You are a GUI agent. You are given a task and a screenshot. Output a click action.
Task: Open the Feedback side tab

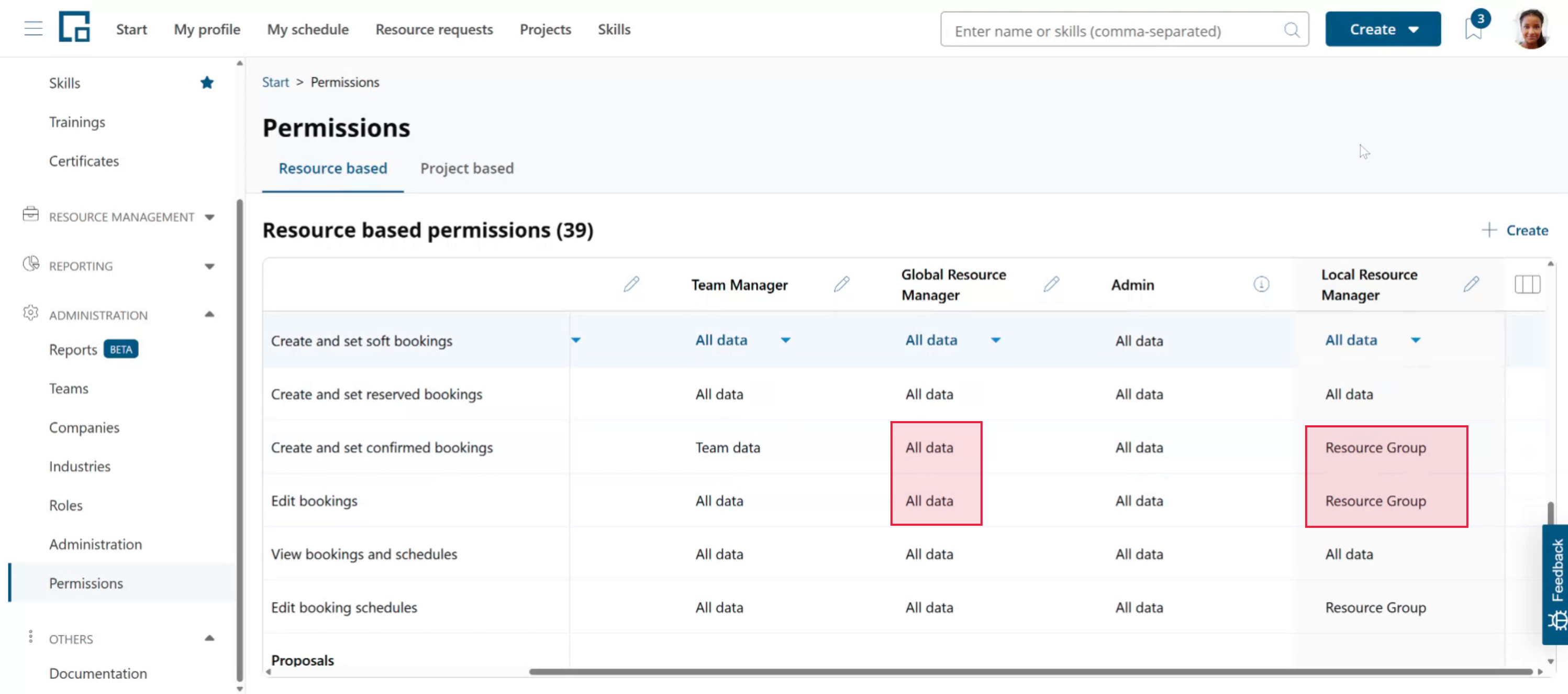pos(1555,585)
